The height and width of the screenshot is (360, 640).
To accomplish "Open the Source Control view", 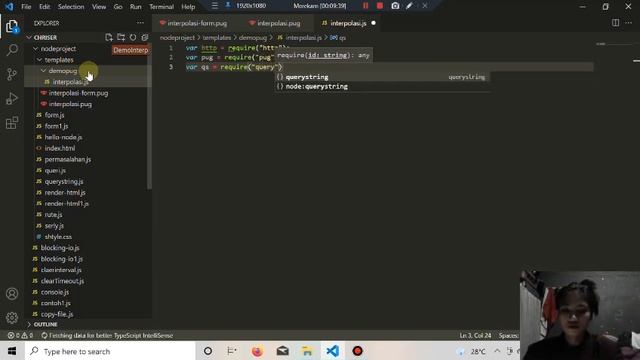I will click(x=12, y=74).
